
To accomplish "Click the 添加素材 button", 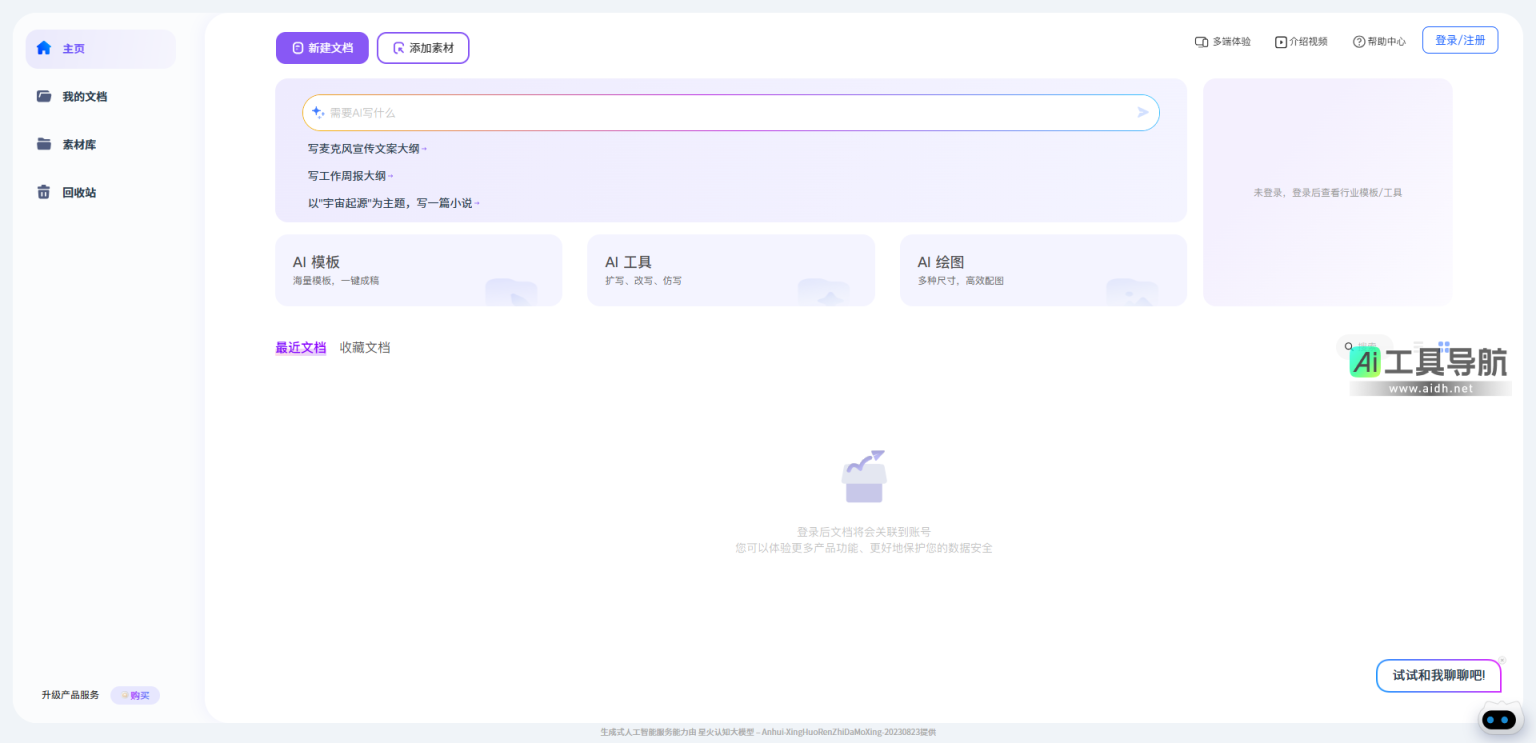I will coord(423,47).
